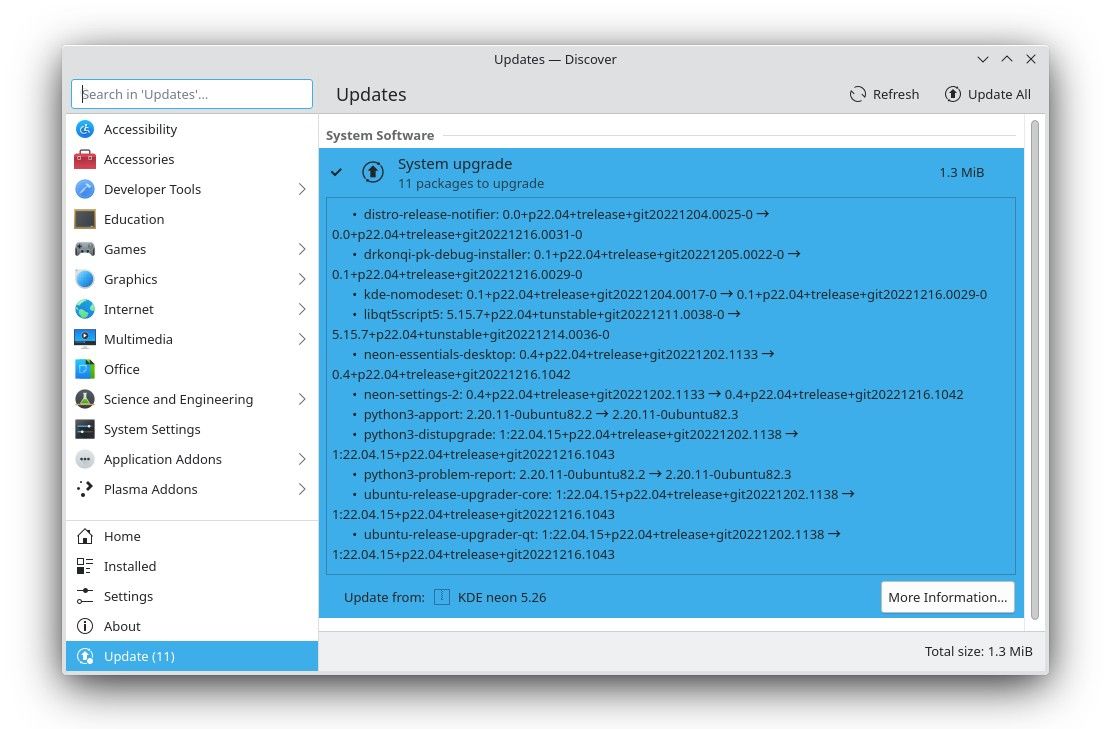The height and width of the screenshot is (729, 1104).
Task: Click the System Software section header
Action: tap(380, 135)
